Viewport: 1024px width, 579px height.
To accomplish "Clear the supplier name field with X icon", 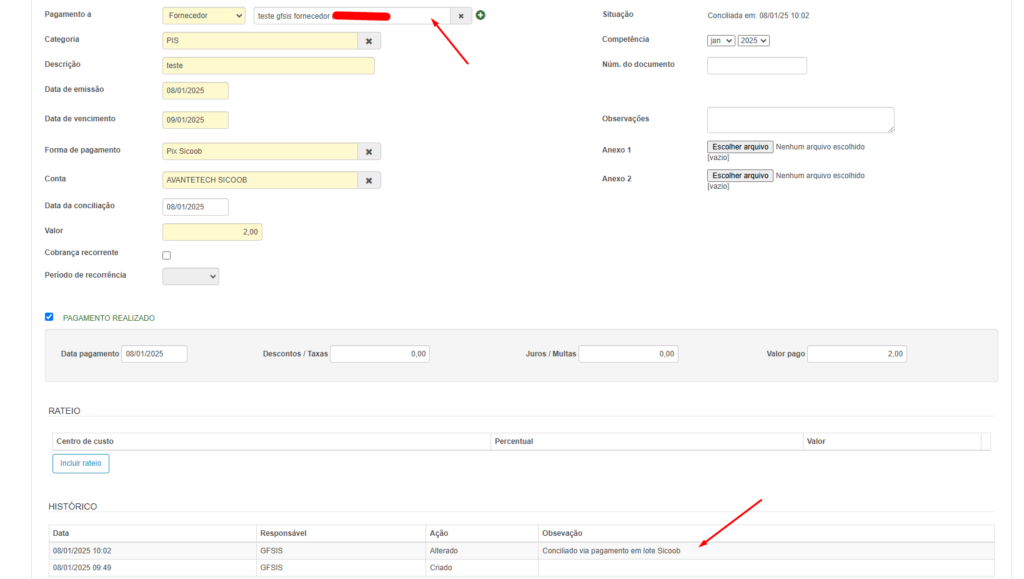I will pyautogui.click(x=461, y=16).
